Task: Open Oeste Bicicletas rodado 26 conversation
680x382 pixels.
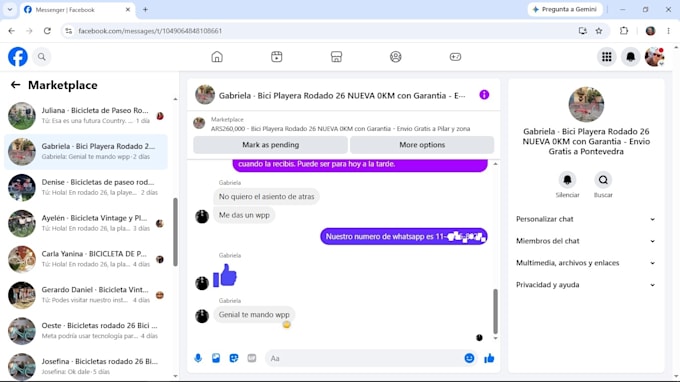Action: (86, 331)
